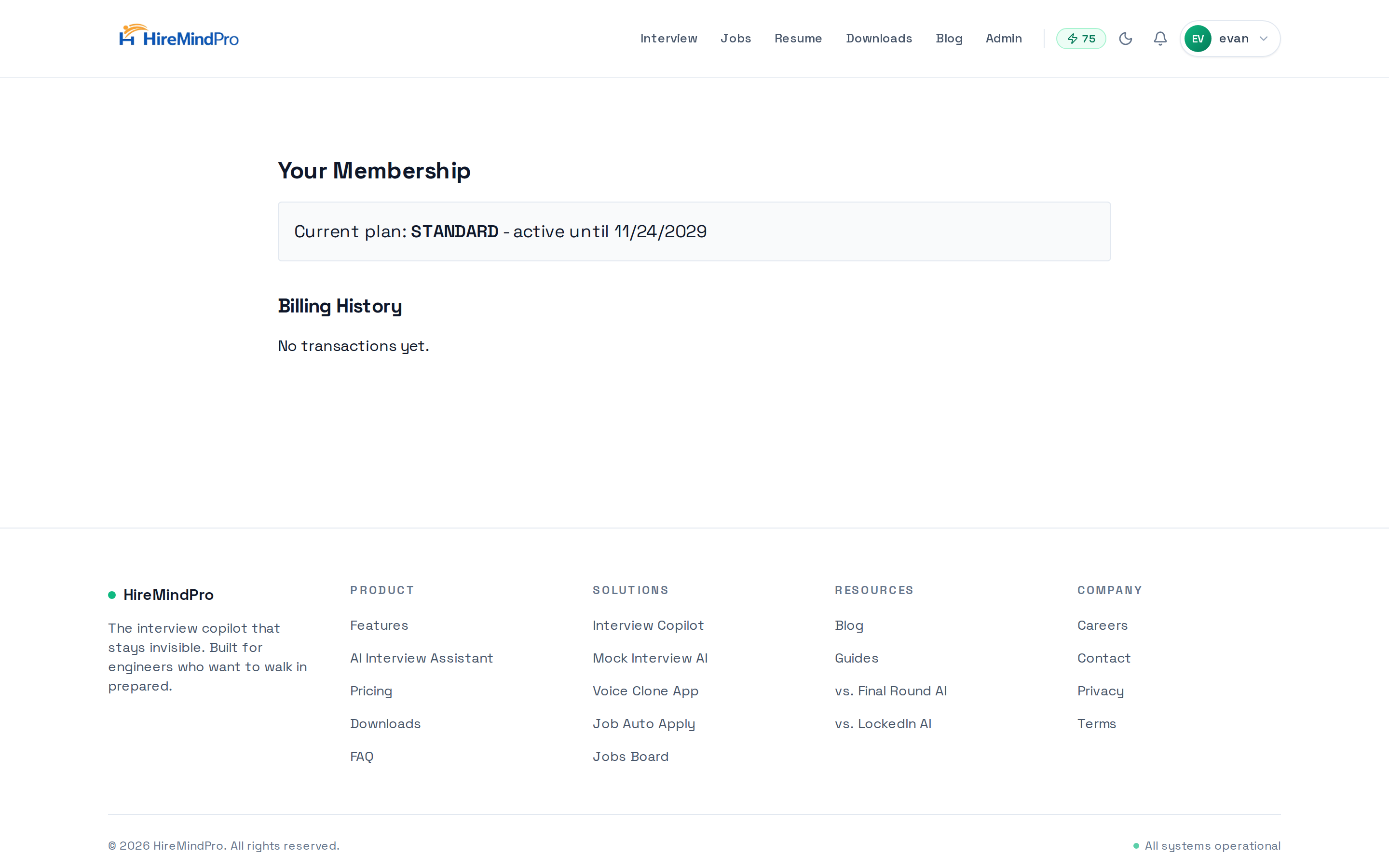This screenshot has width=1389, height=868.
Task: Click the STANDARD plan name text
Action: [454, 231]
